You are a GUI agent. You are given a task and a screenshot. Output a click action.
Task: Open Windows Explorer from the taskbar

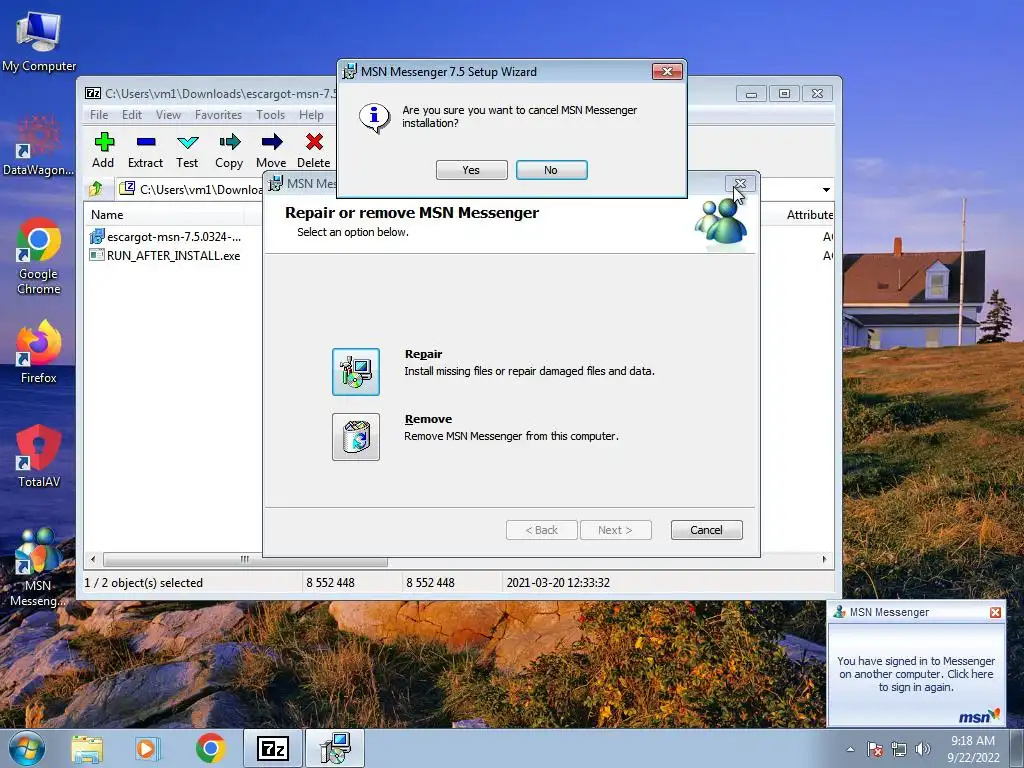pos(87,749)
